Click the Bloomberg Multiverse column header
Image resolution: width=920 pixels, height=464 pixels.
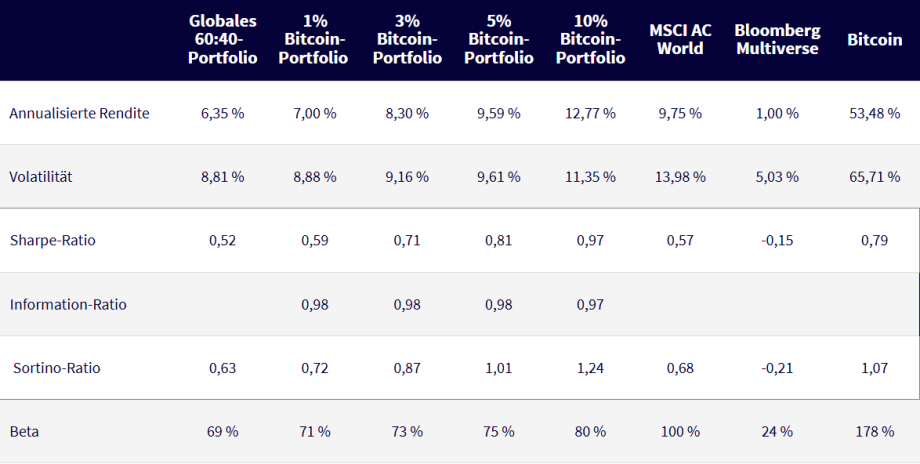point(776,40)
